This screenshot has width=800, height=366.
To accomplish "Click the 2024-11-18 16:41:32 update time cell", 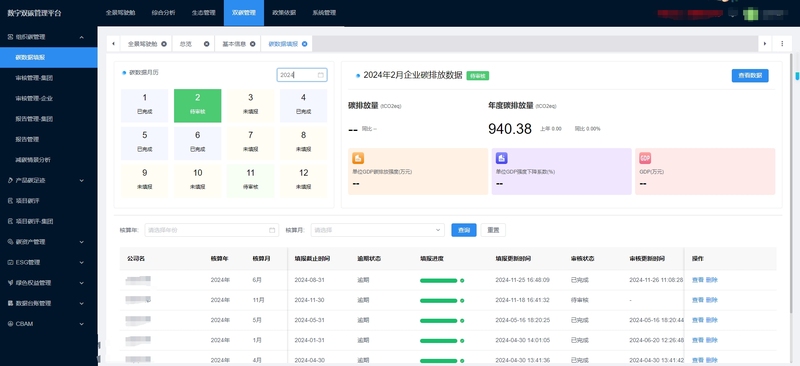I will [x=522, y=300].
